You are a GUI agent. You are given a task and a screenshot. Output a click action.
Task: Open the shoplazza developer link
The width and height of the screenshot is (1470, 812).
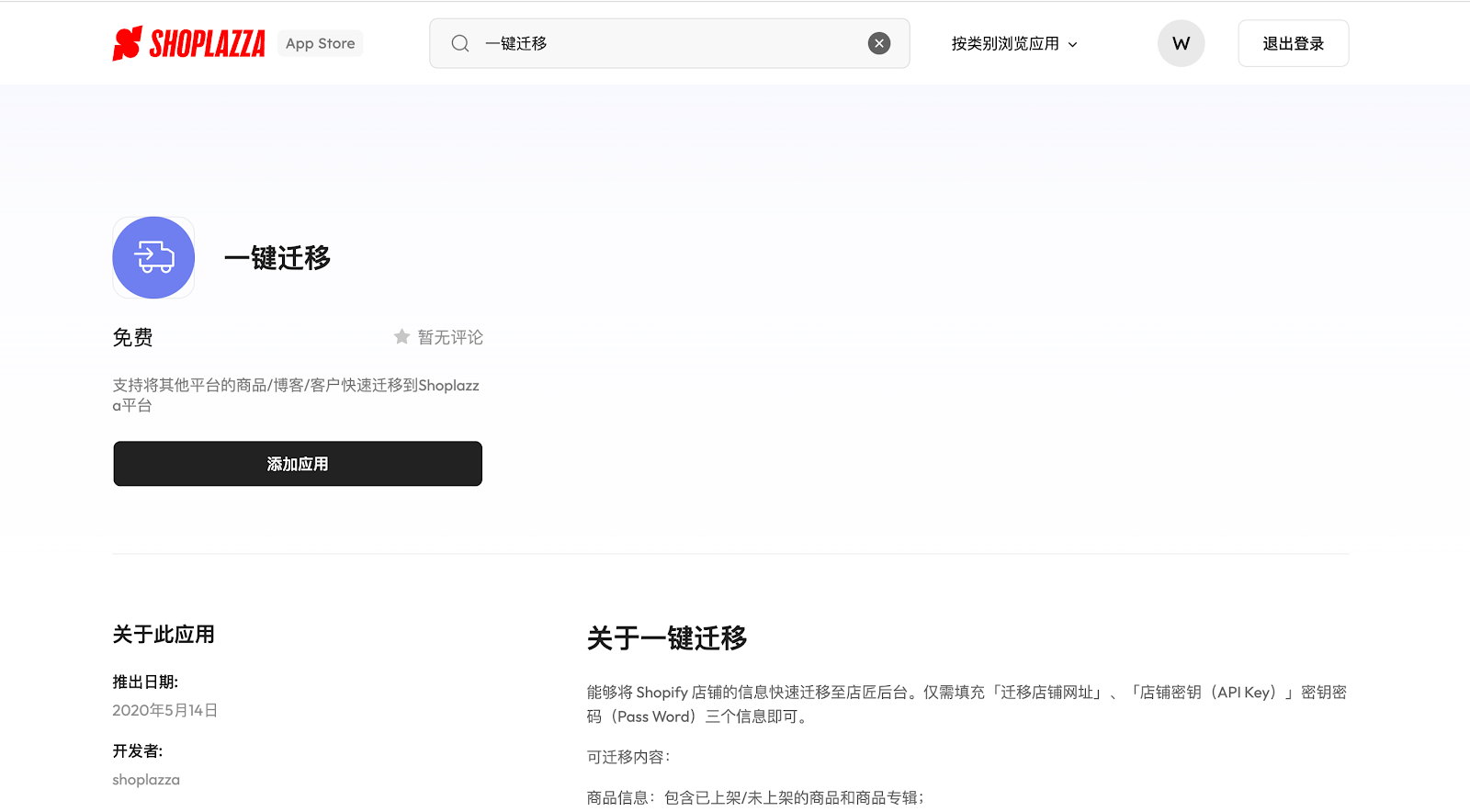(x=146, y=779)
